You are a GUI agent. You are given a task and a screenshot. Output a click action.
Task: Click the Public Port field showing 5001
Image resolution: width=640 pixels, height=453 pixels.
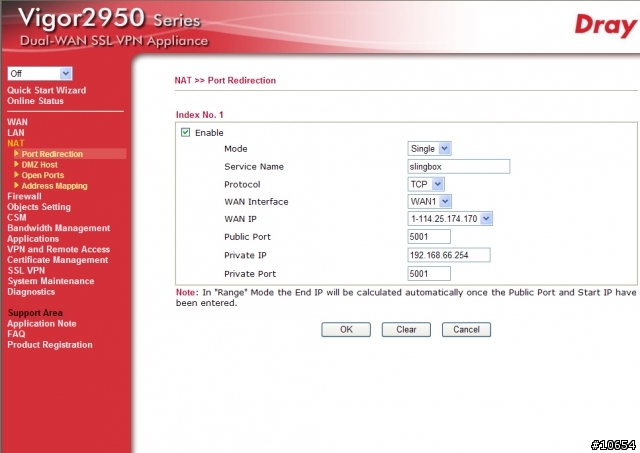[x=429, y=237]
